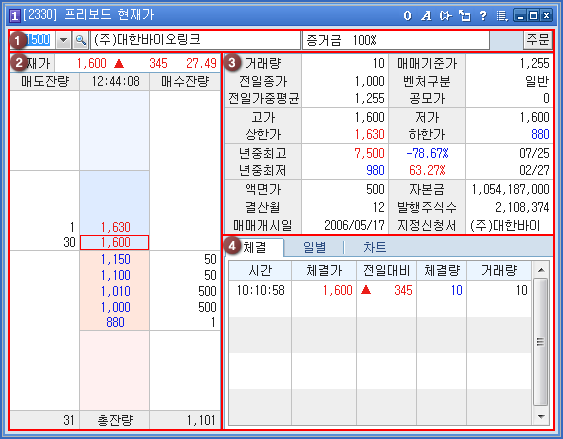Image resolution: width=563 pixels, height=439 pixels.
Task: Switch to the 차트 tab
Action: pos(374,247)
